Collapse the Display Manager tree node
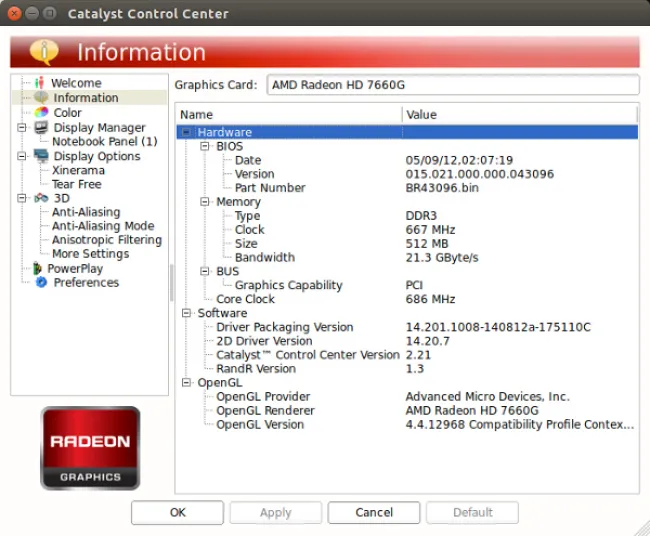This screenshot has width=650, height=536. [22, 128]
